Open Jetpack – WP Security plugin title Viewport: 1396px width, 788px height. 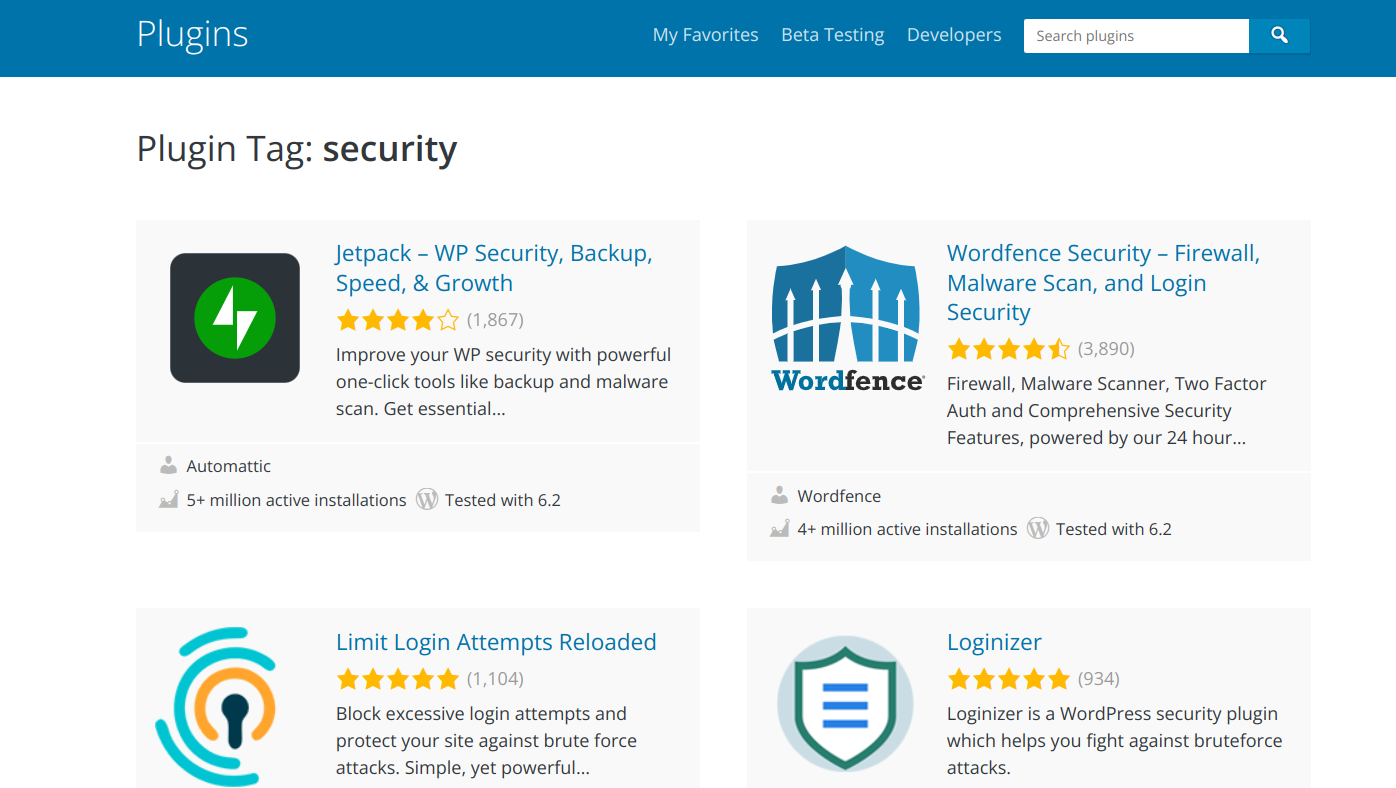[x=494, y=268]
